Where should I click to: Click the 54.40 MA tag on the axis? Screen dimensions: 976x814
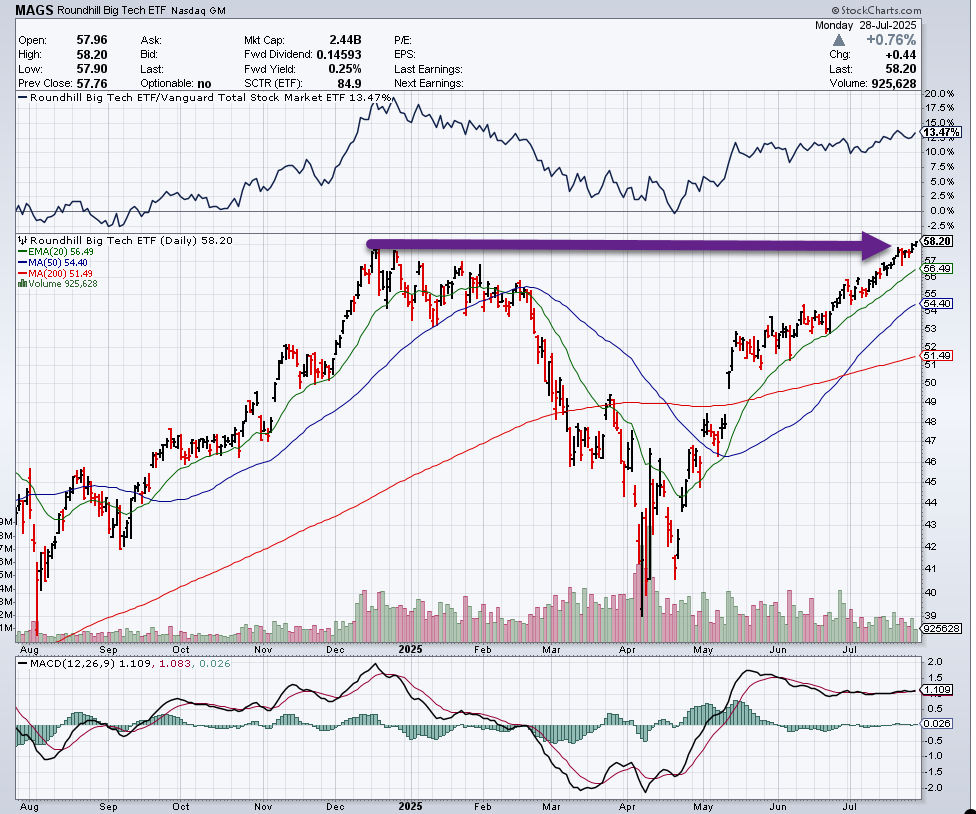click(x=937, y=304)
